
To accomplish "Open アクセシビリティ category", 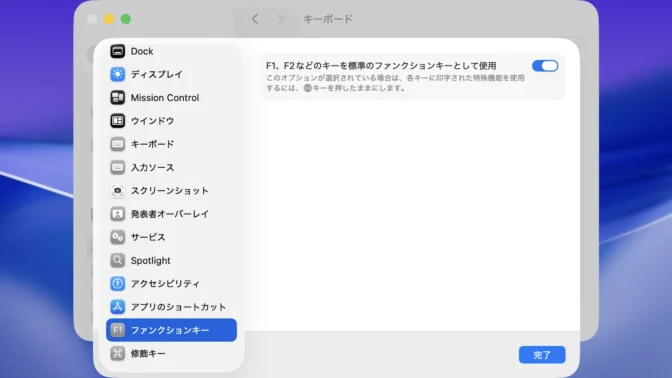I will pyautogui.click(x=171, y=283).
